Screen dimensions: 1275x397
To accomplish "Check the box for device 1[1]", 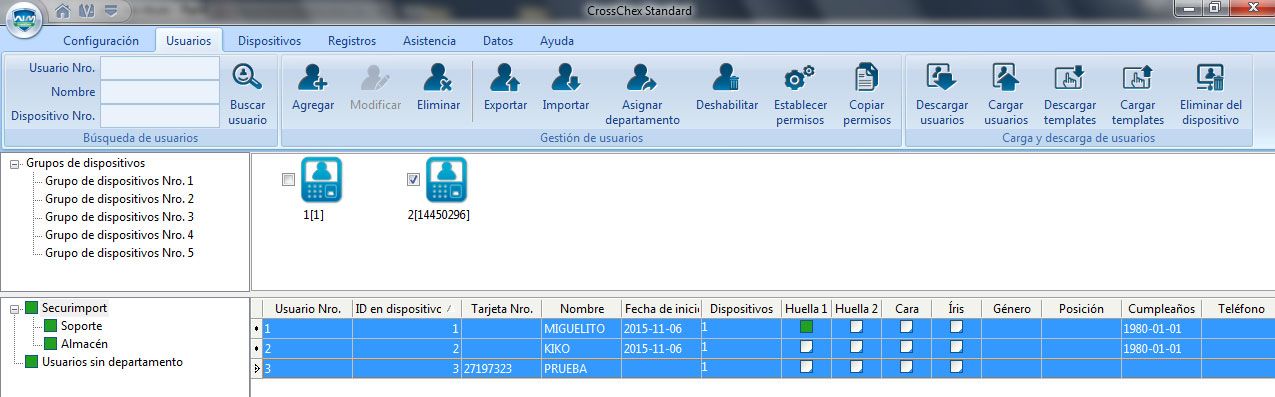I will (288, 180).
